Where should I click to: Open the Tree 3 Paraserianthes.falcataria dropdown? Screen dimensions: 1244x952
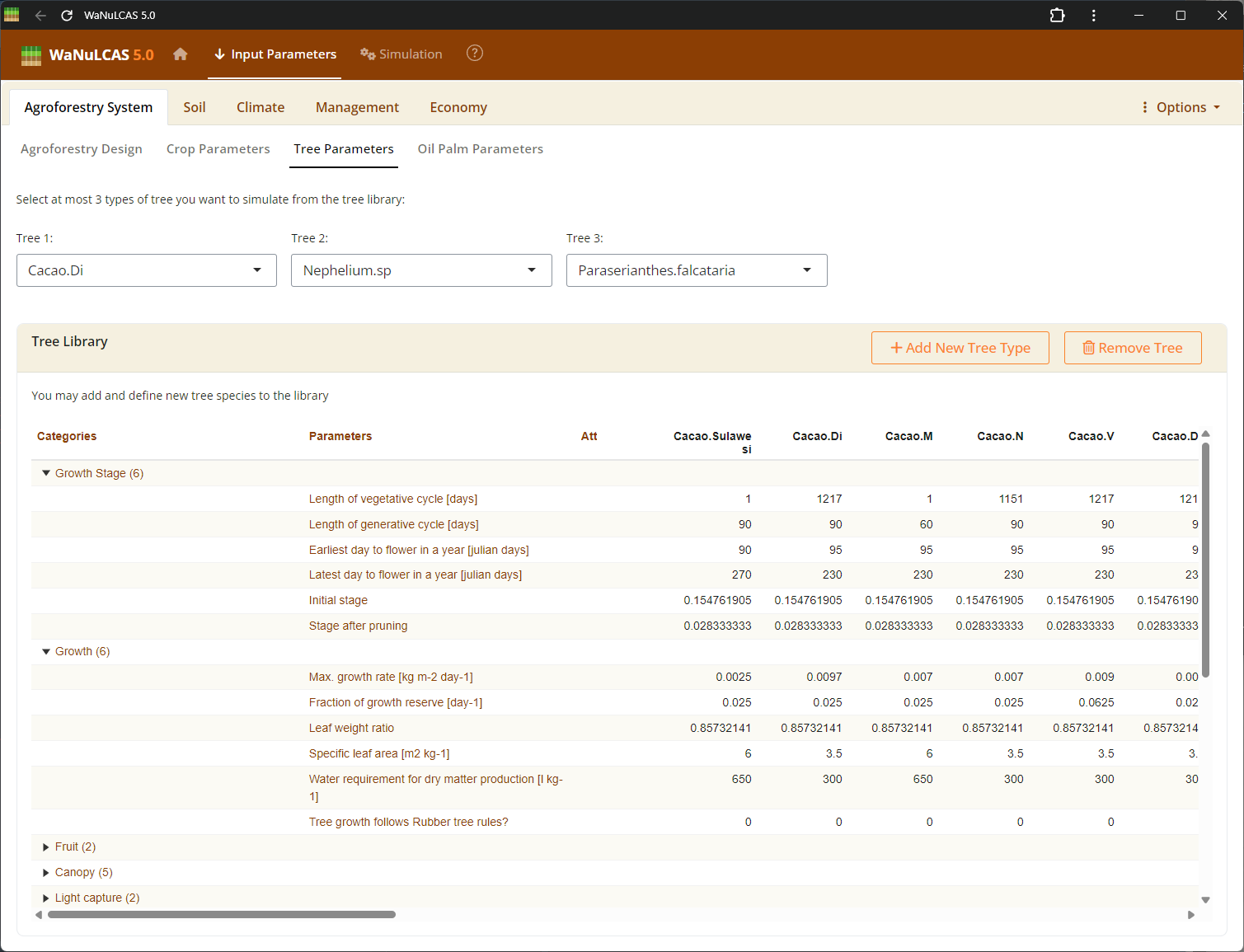[697, 270]
